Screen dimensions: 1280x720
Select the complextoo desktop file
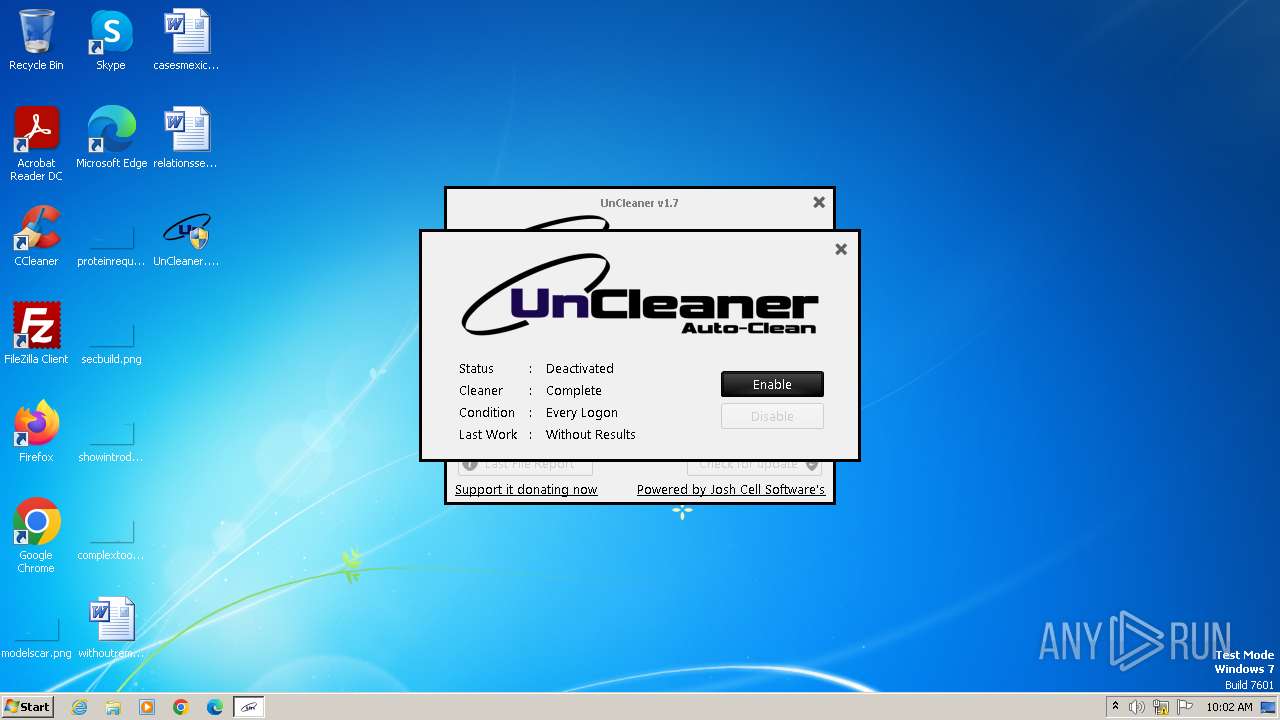click(x=111, y=538)
